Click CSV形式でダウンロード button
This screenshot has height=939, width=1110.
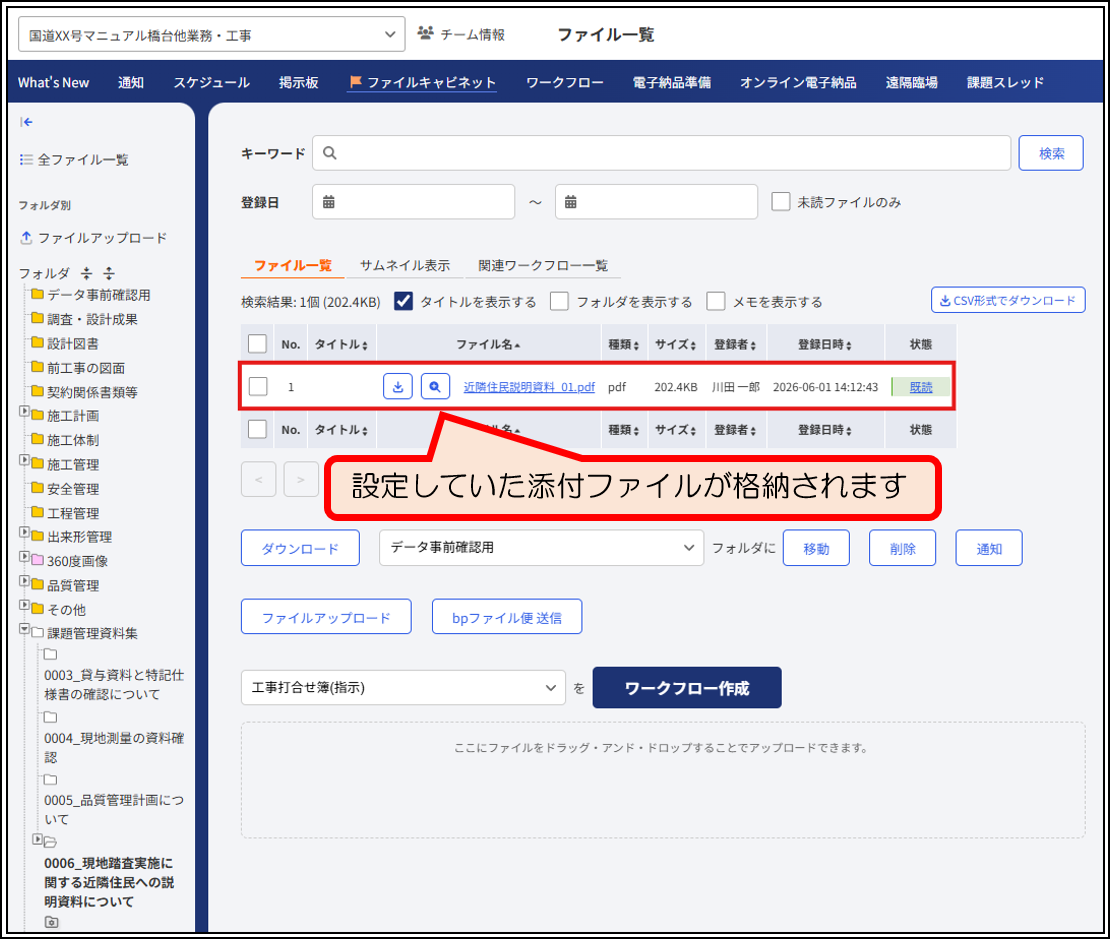coord(1008,300)
